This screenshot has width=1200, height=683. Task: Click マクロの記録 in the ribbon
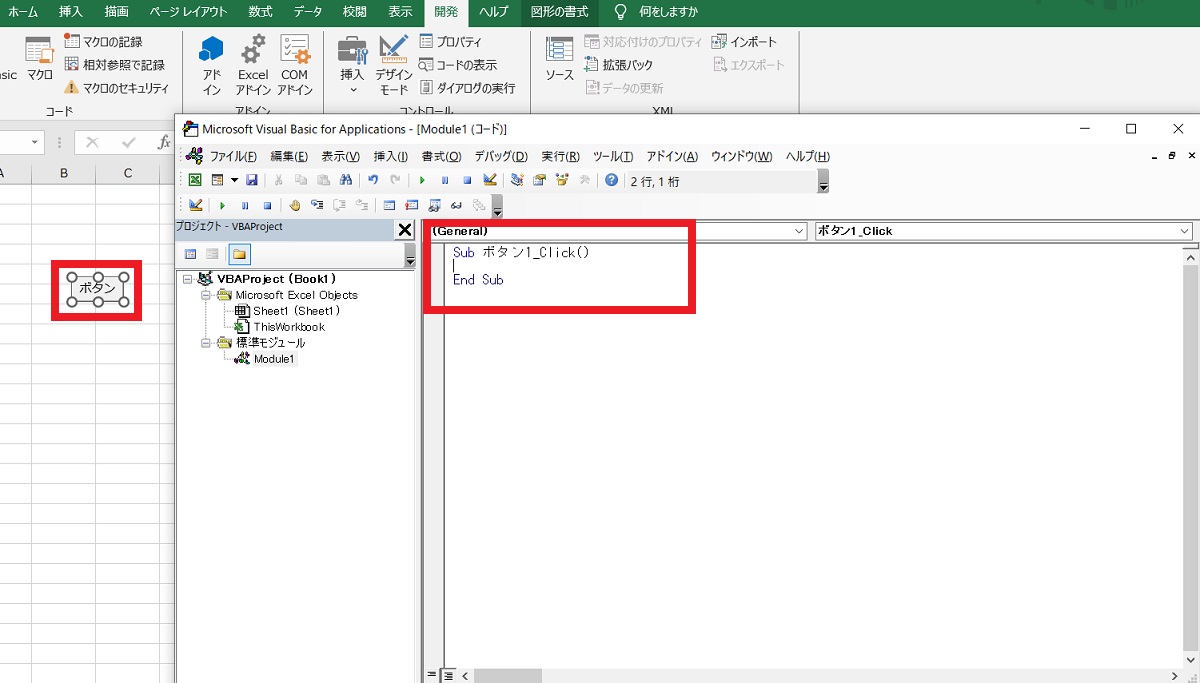coord(103,42)
